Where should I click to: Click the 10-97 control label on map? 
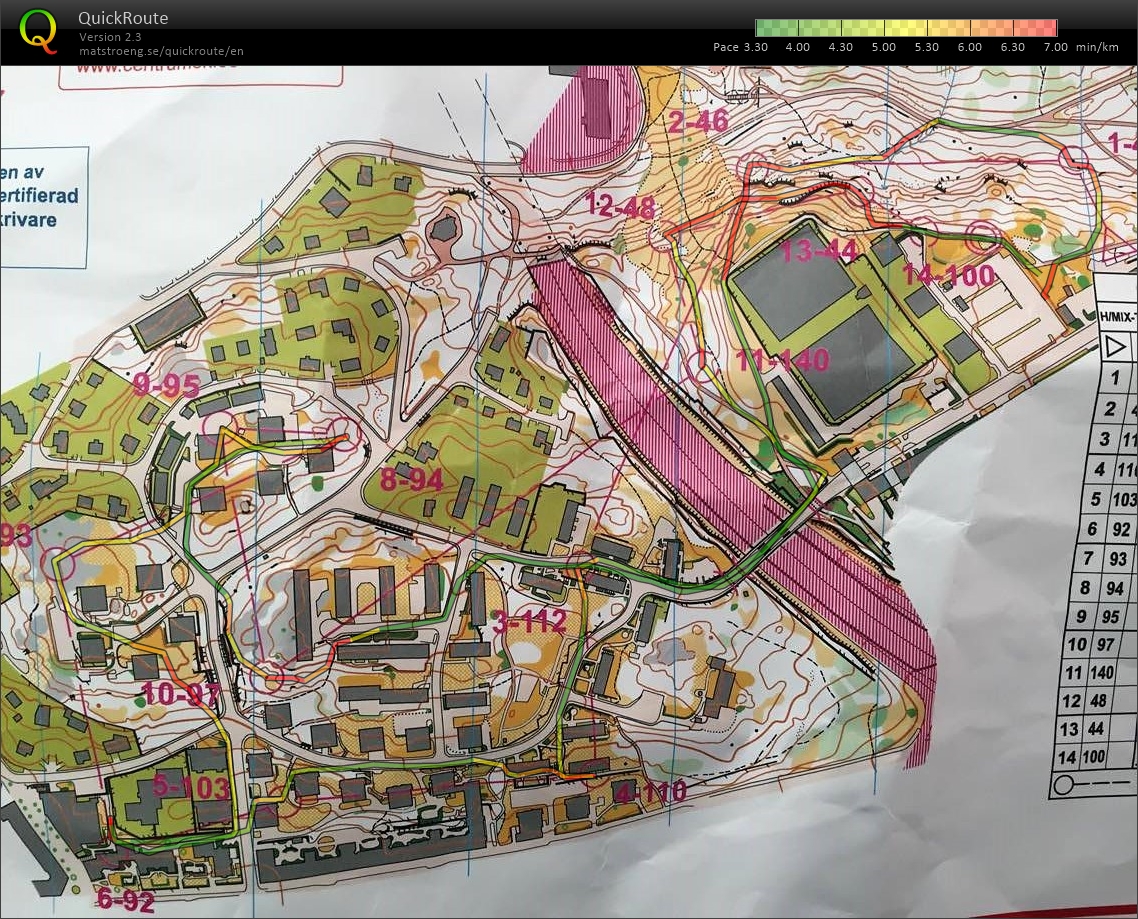[x=181, y=694]
